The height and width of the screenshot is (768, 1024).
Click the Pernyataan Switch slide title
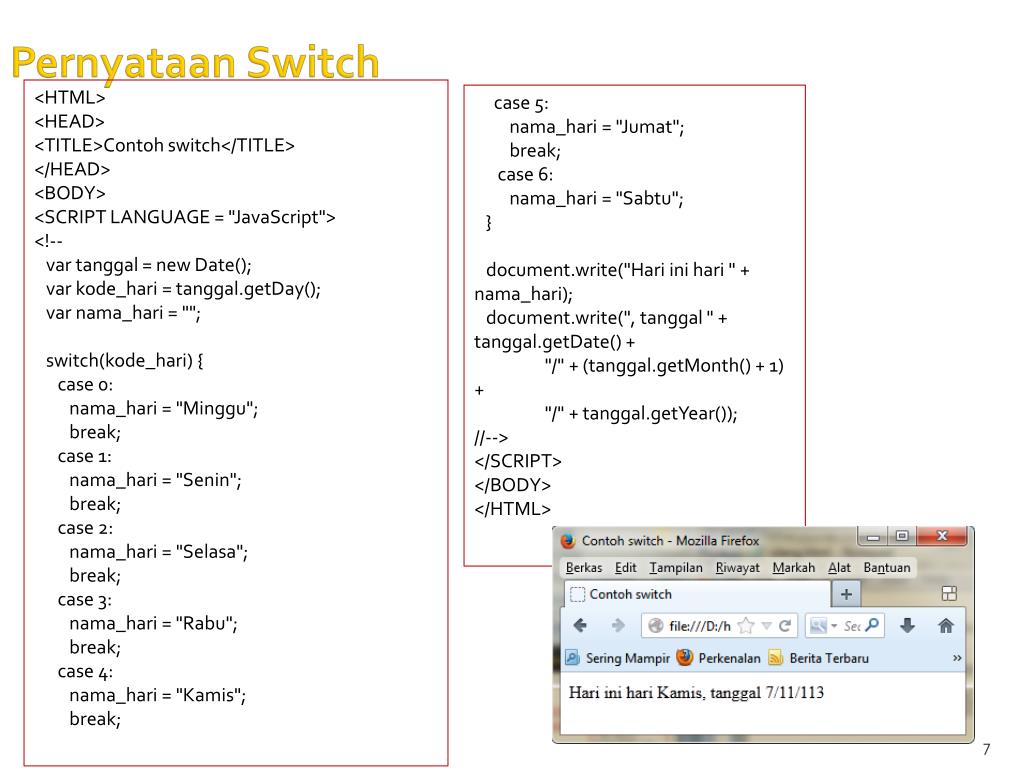click(195, 63)
